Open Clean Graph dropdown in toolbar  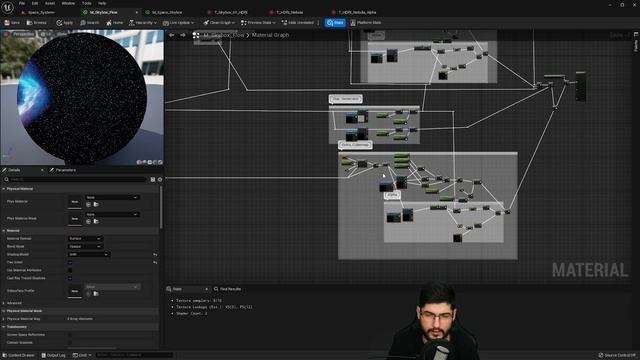pyautogui.click(x=219, y=23)
